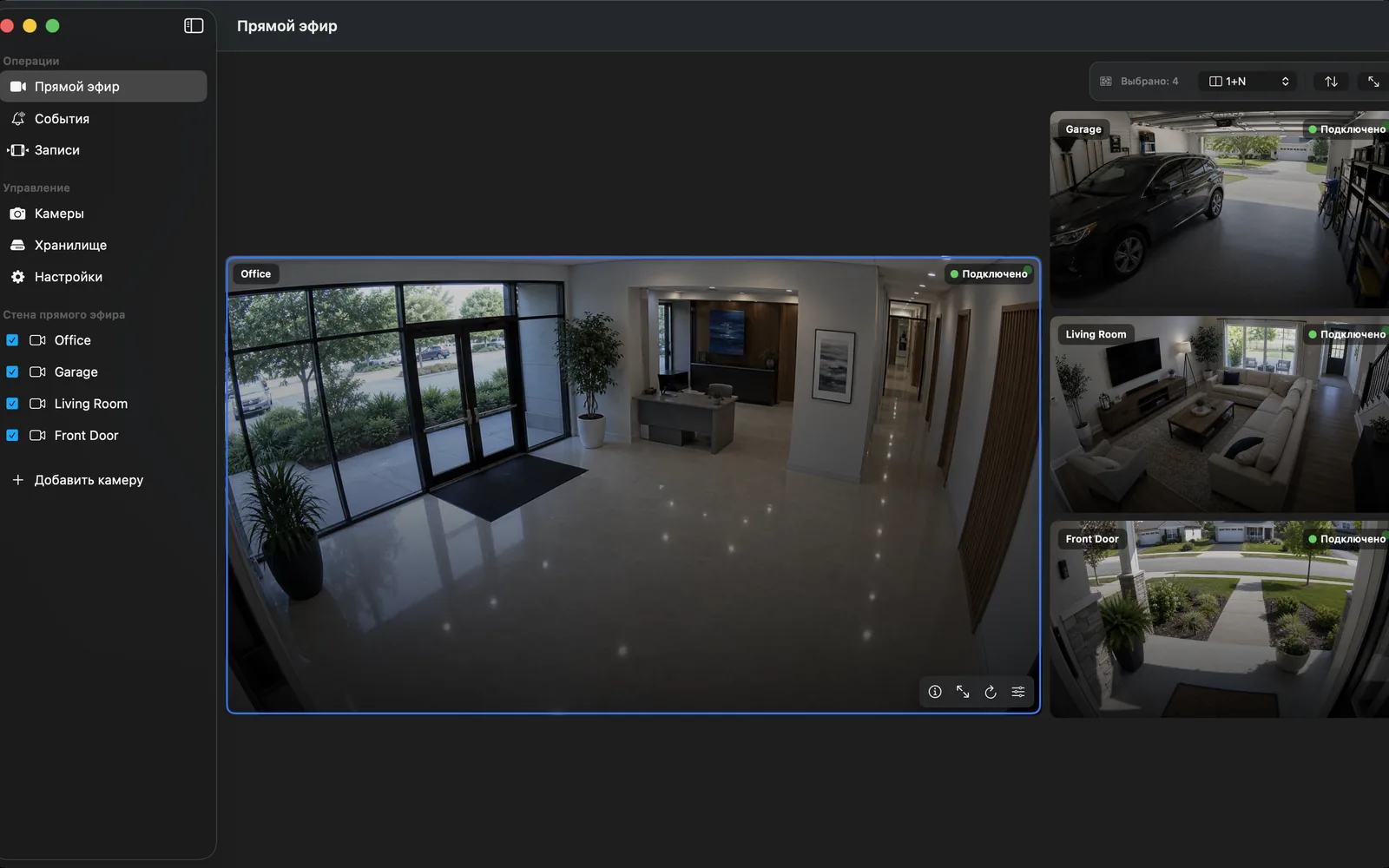Screen dimensions: 1389x868
Task: Select the Front Door camera thumbnail
Action: click(x=1220, y=619)
